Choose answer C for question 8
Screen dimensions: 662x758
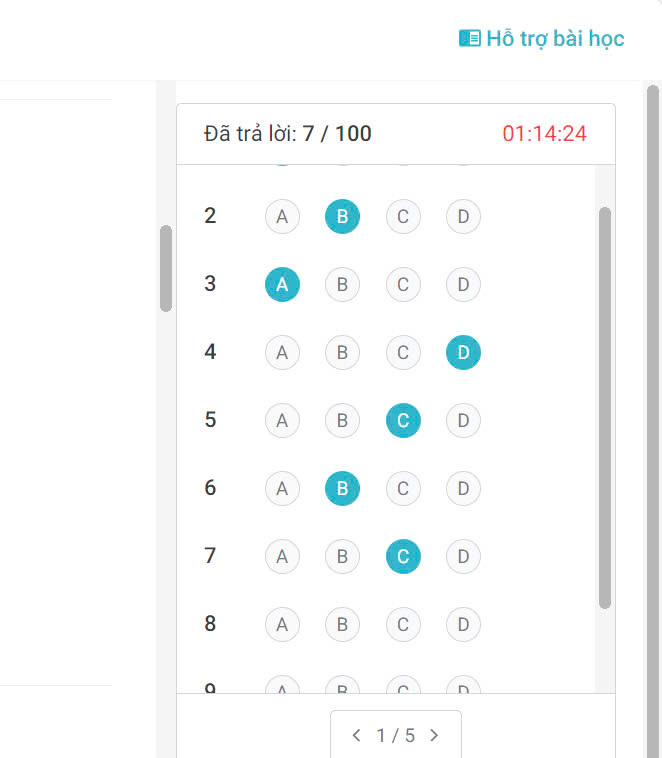pos(403,624)
